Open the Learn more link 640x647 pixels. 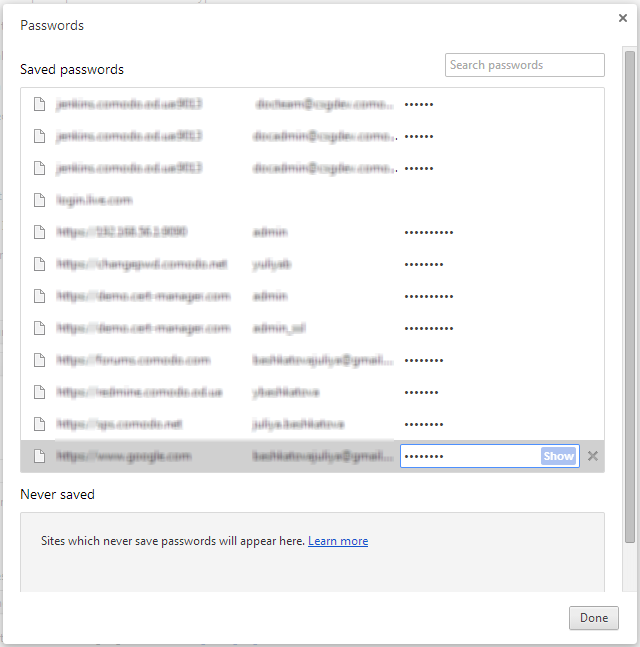click(x=338, y=541)
